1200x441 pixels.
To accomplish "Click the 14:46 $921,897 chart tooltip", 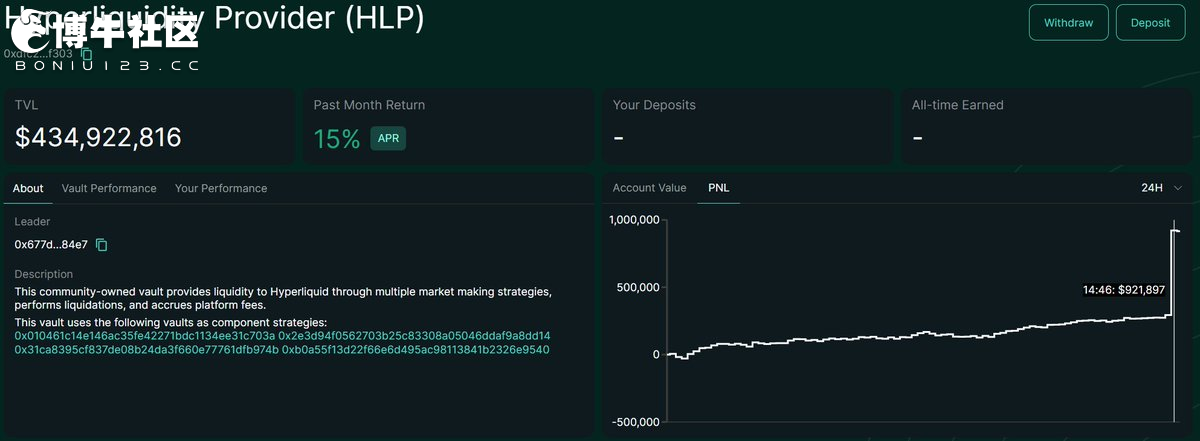I will [x=1124, y=290].
